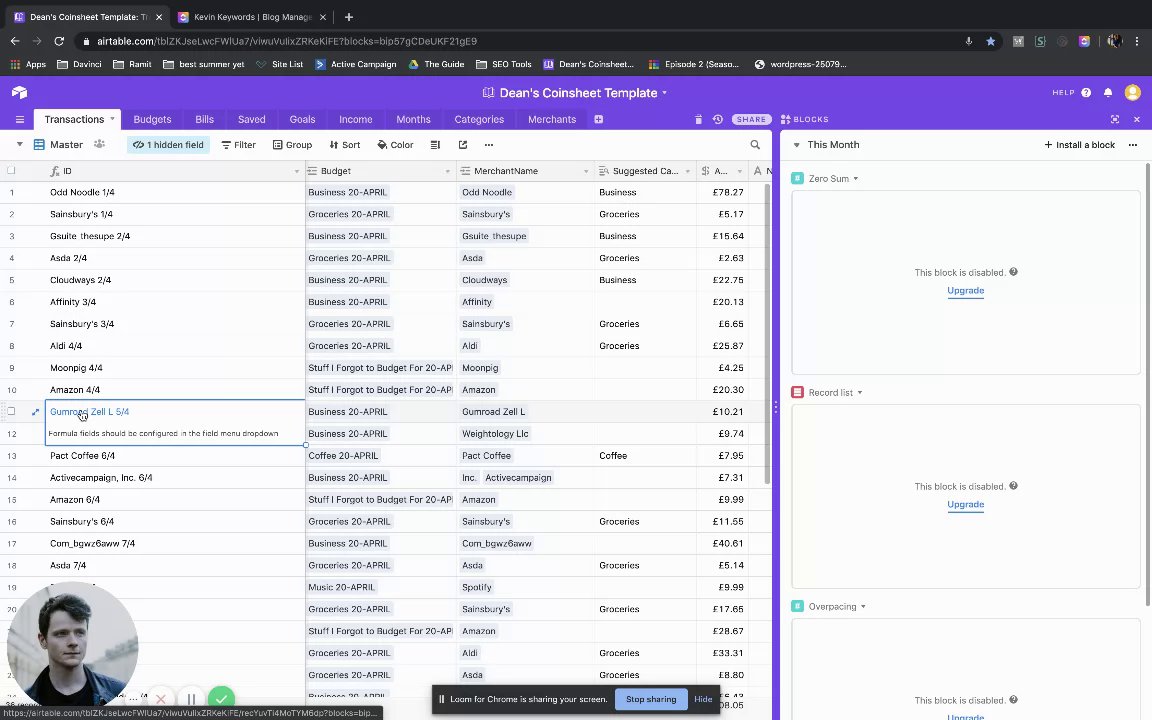
Task: Switch to the Months tab
Action: coord(413,119)
